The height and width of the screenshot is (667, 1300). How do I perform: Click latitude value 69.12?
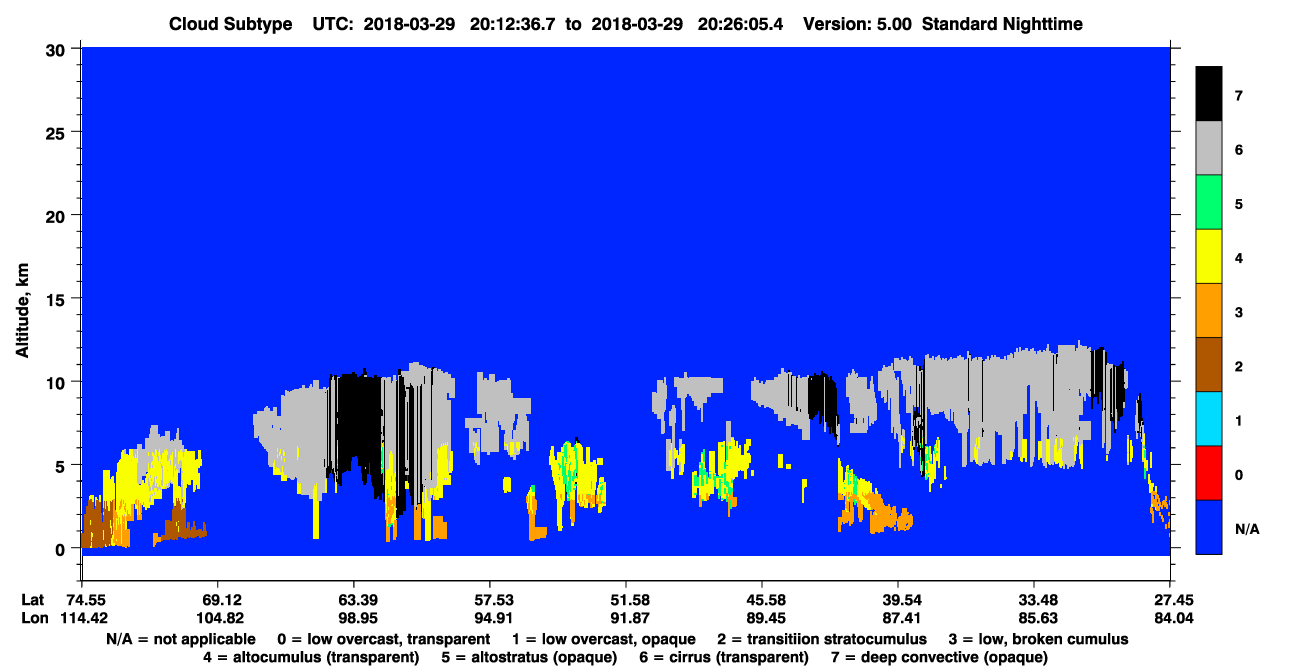tap(218, 600)
